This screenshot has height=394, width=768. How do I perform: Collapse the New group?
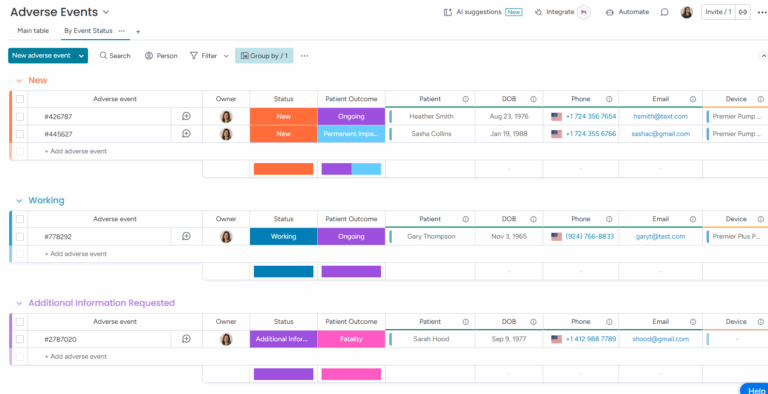pos(19,80)
